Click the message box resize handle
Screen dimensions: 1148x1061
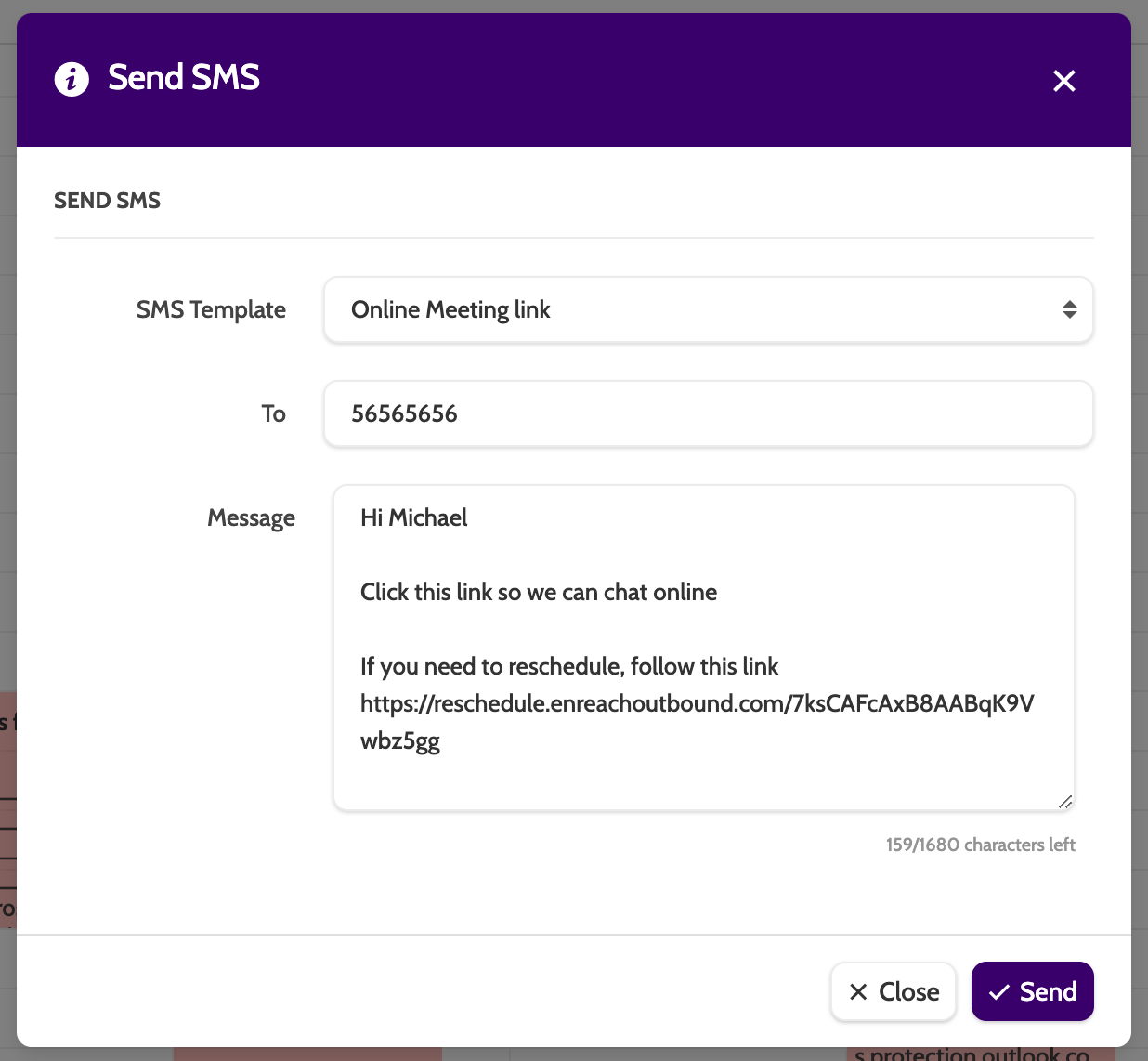click(1064, 801)
